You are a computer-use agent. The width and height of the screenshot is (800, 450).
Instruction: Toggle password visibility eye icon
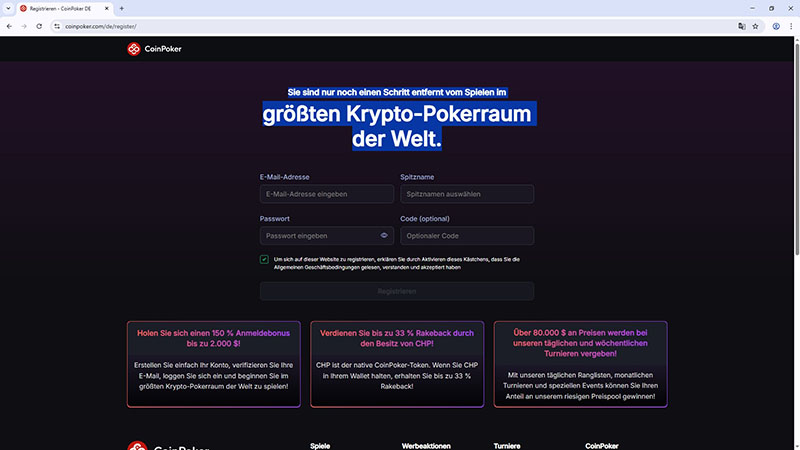pyautogui.click(x=384, y=236)
